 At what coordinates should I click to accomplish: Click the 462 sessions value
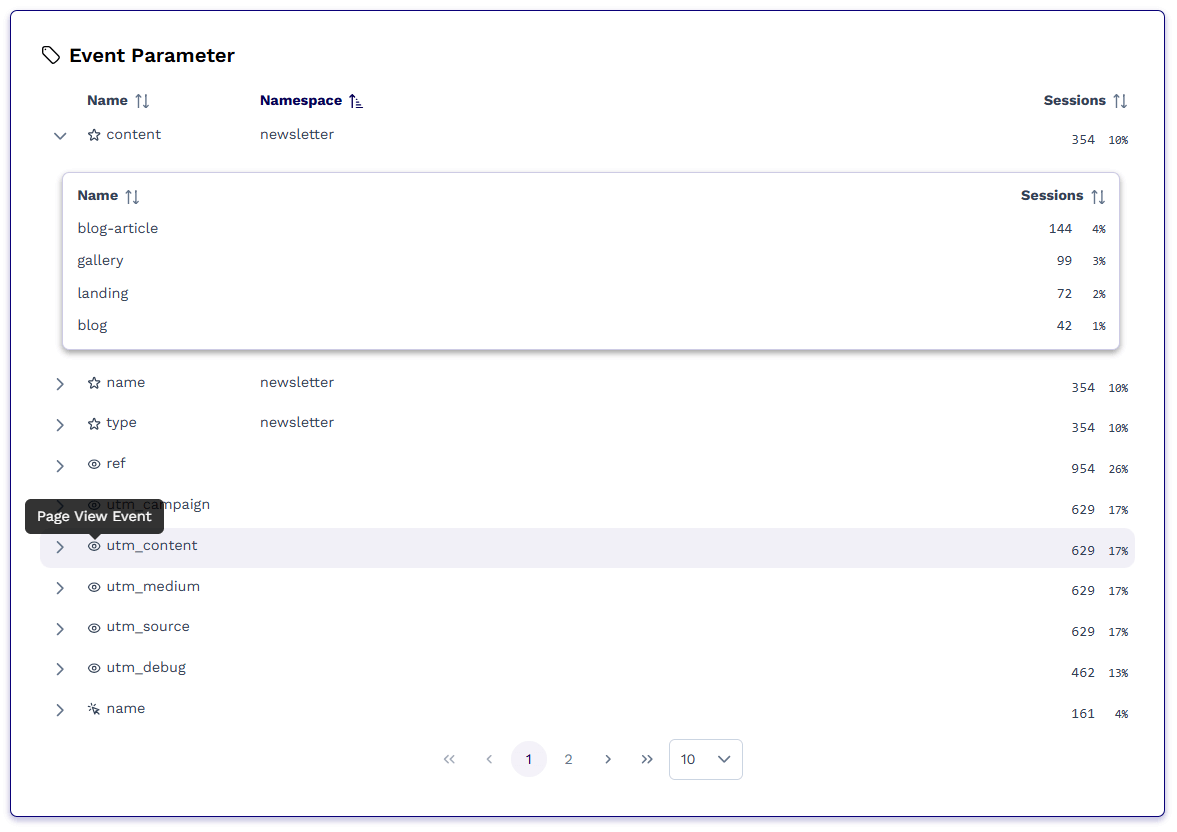(1082, 673)
